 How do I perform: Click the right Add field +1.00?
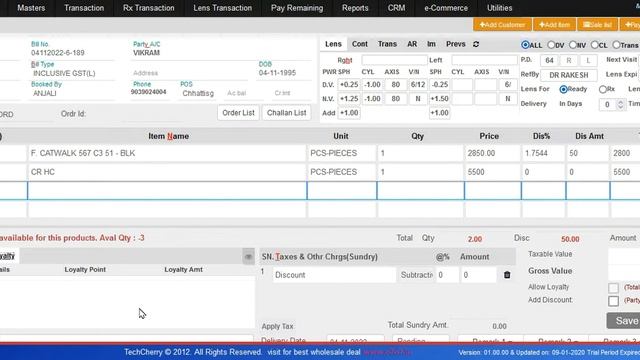point(349,113)
